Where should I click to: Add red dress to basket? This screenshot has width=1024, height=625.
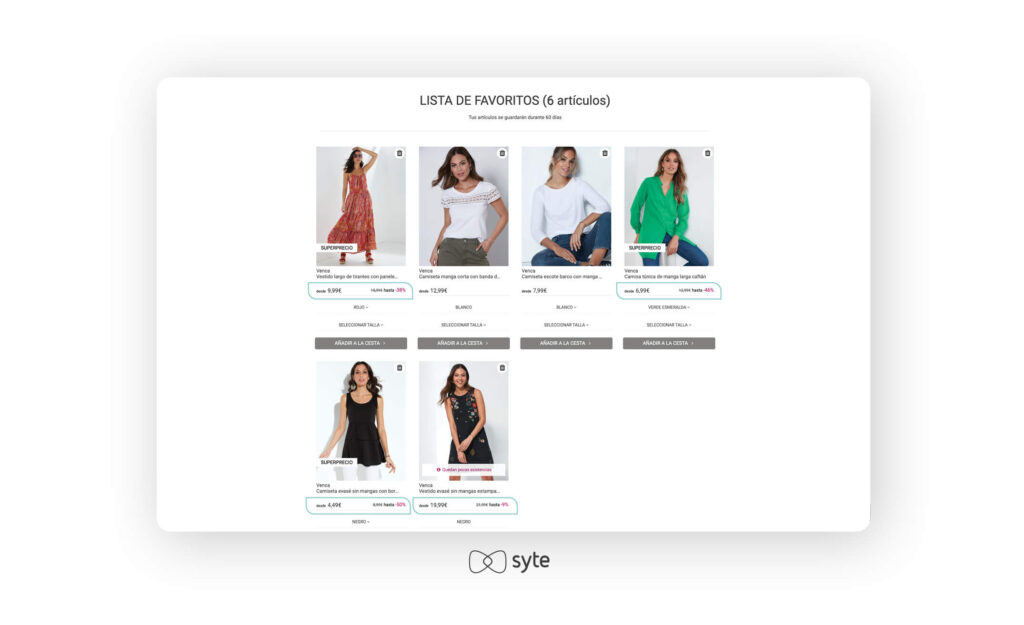360,343
